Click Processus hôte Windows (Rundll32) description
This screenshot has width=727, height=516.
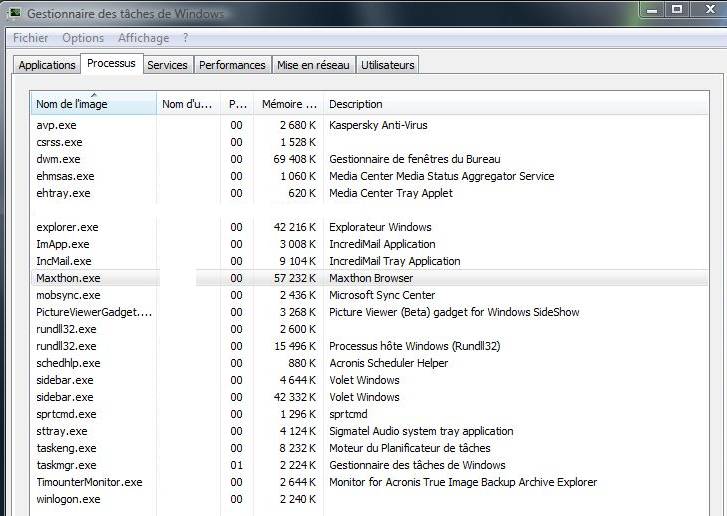[x=415, y=346]
